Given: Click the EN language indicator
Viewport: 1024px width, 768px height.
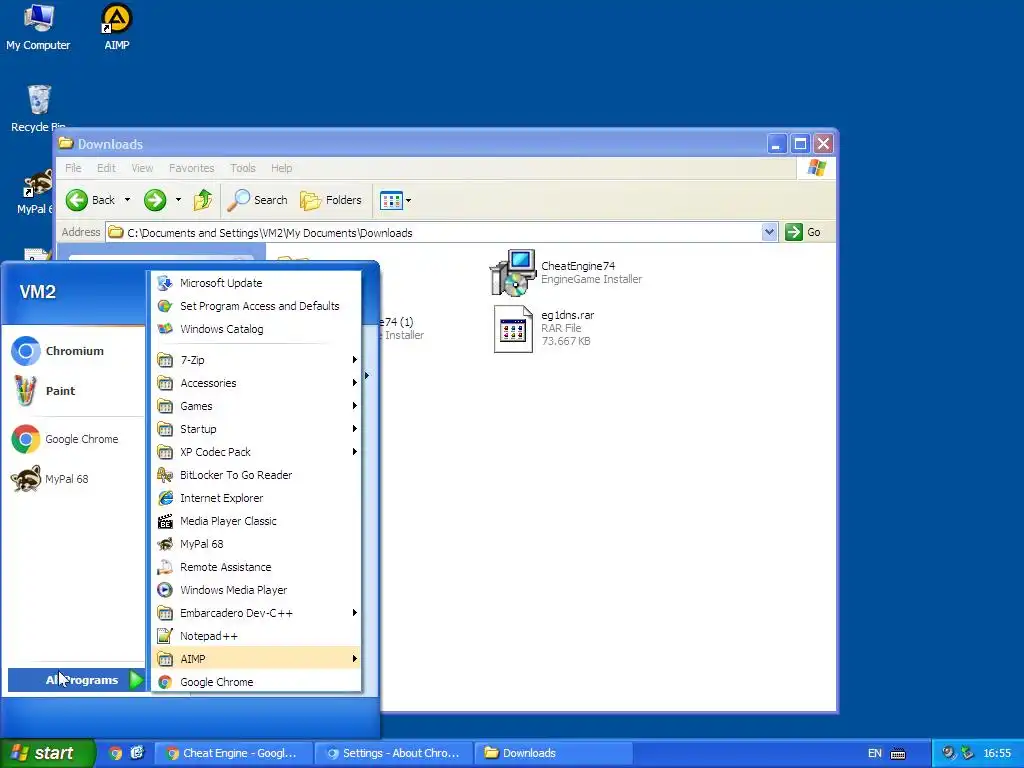Looking at the screenshot, I should click(874, 753).
